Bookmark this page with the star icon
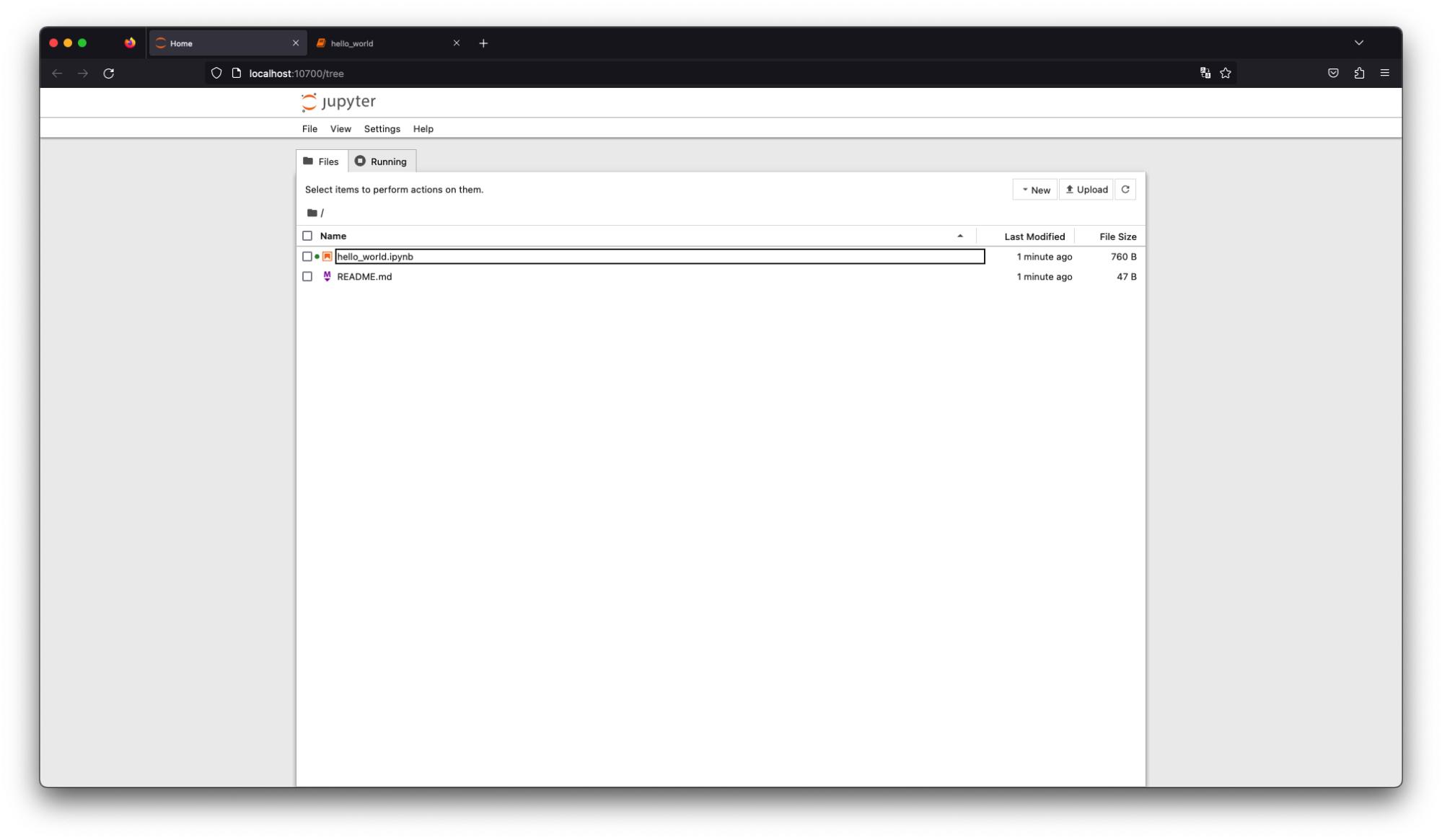Viewport: 1442px width, 840px height. (1225, 74)
